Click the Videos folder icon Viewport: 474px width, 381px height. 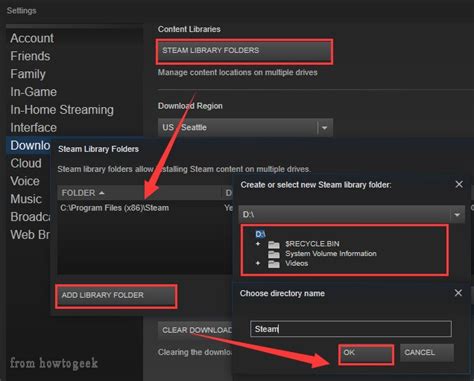point(274,264)
